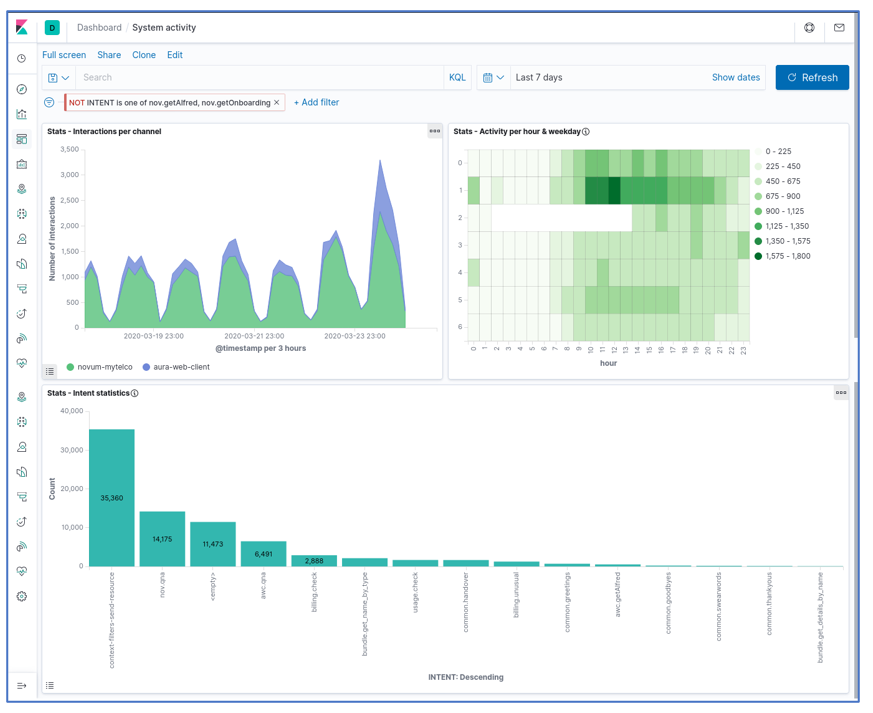Image resolution: width=873 pixels, height=713 pixels.
Task: Click Full screen
Action: [x=64, y=55]
